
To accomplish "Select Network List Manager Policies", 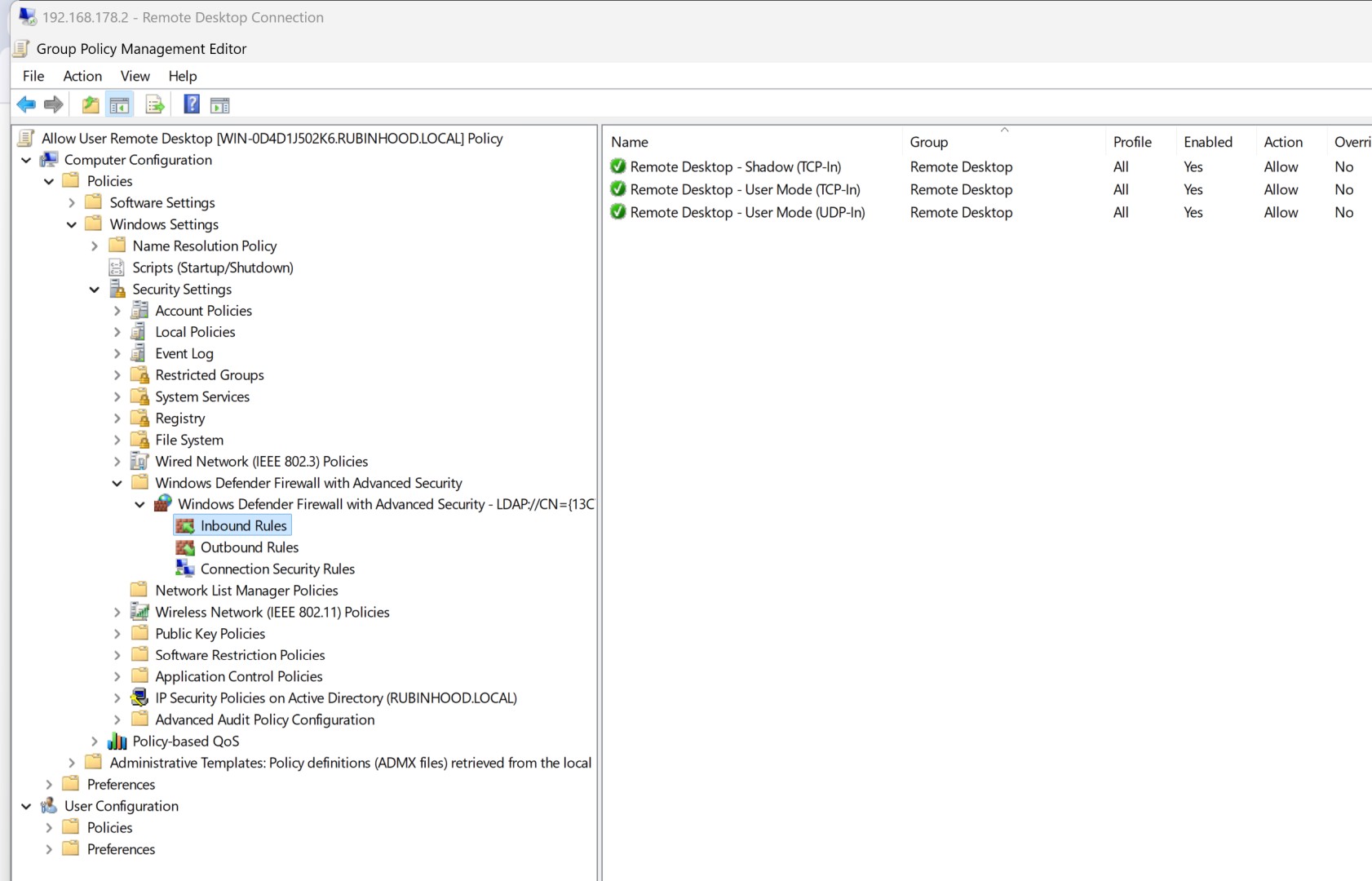I will (x=246, y=591).
